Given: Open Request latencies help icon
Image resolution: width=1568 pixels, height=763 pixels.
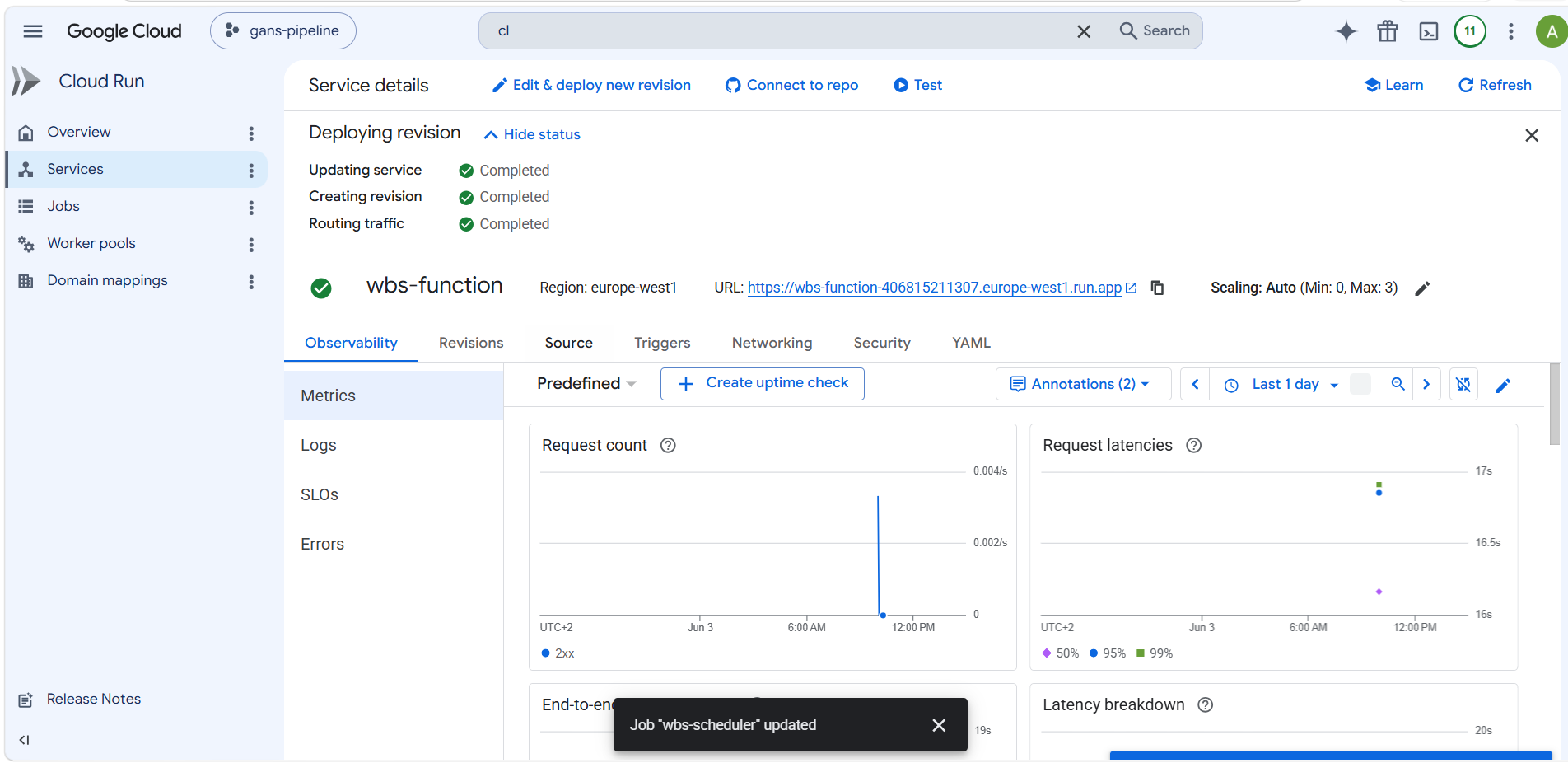Looking at the screenshot, I should 1194,445.
